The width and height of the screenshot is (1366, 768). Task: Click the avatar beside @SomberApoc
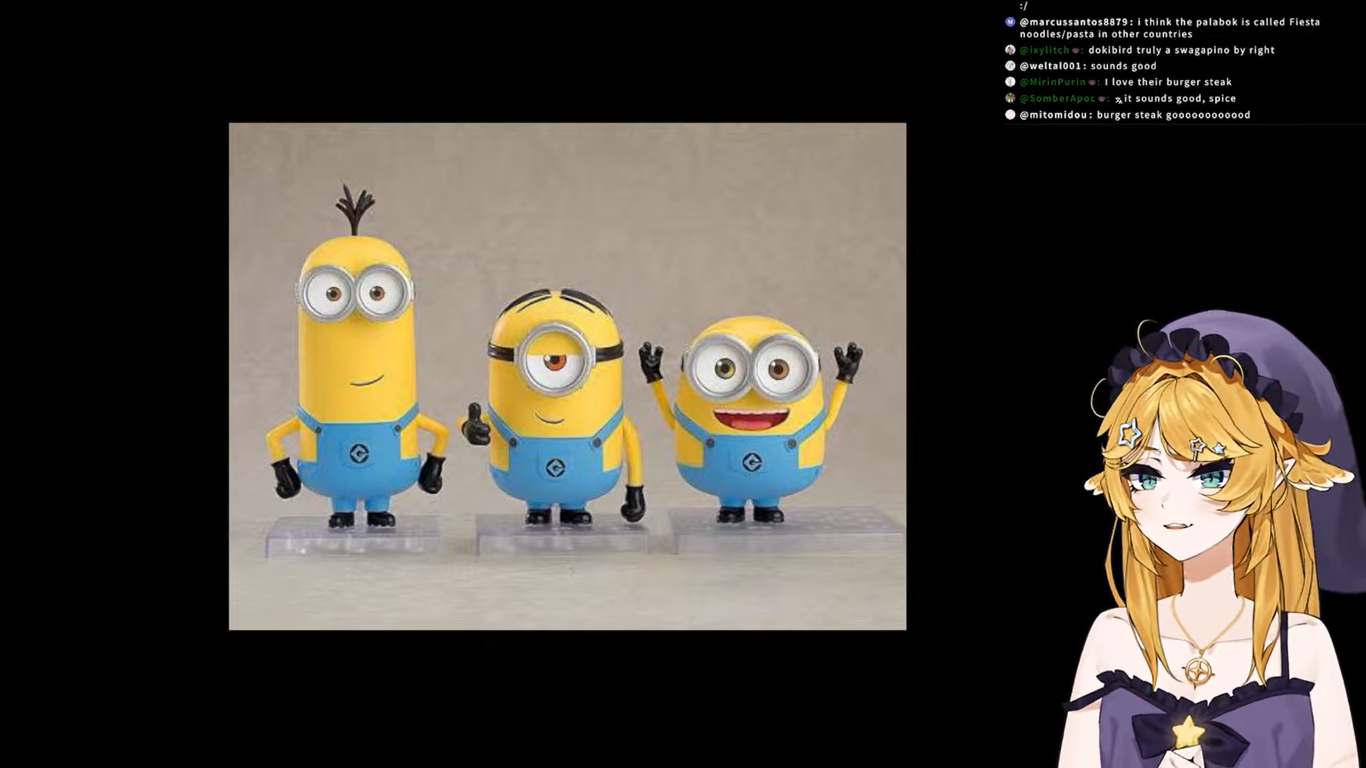(x=1010, y=98)
